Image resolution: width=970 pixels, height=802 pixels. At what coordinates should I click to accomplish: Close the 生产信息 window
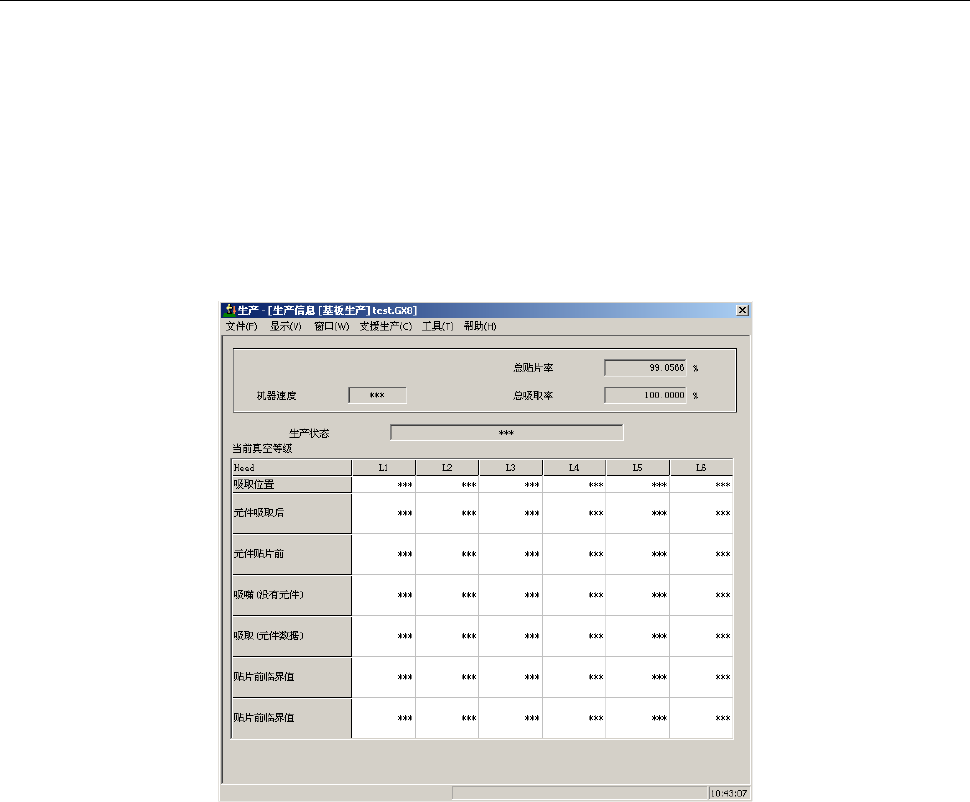pyautogui.click(x=742, y=310)
